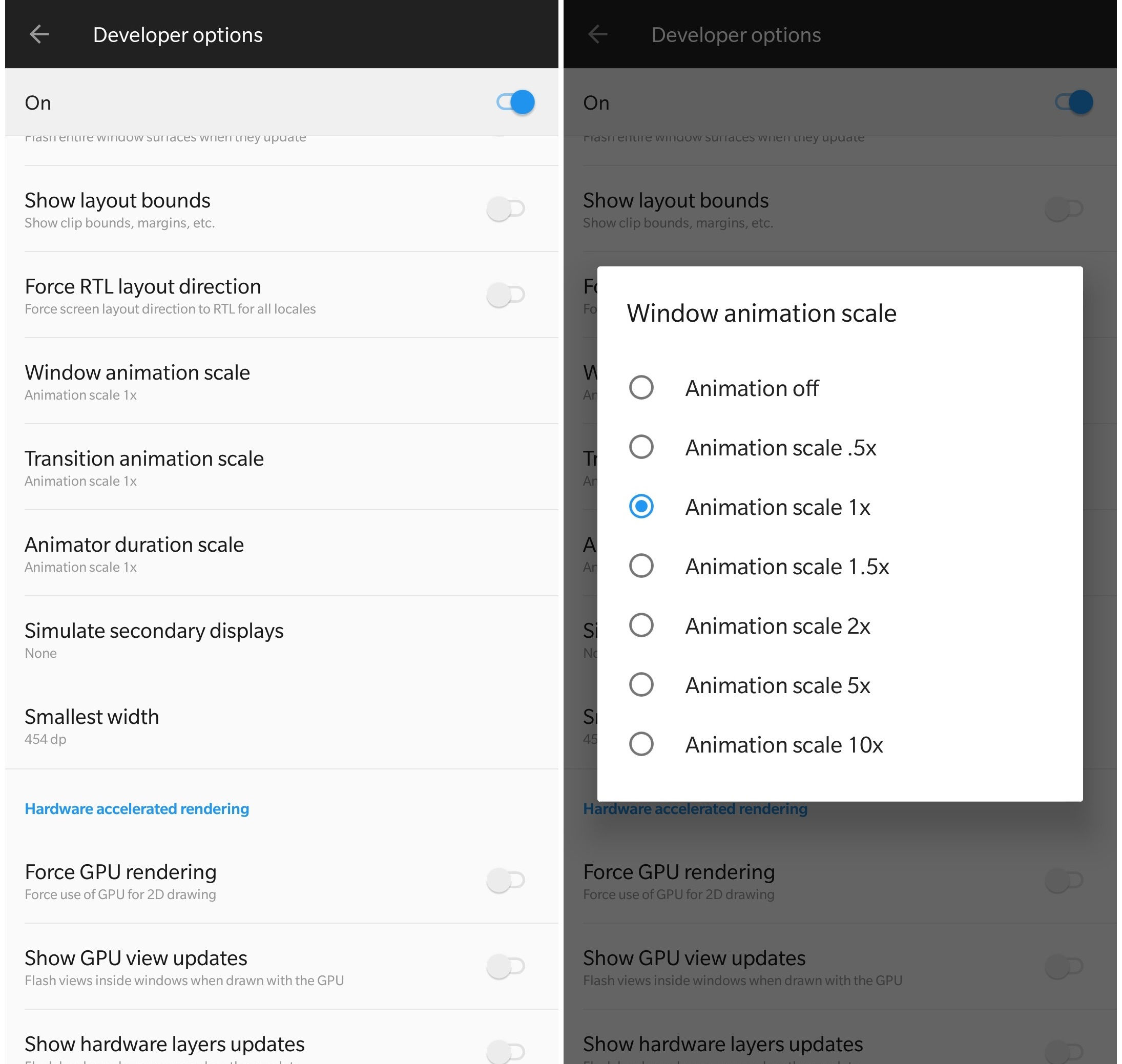
Task: Toggle Force RTL layout direction switch
Action: click(x=505, y=295)
